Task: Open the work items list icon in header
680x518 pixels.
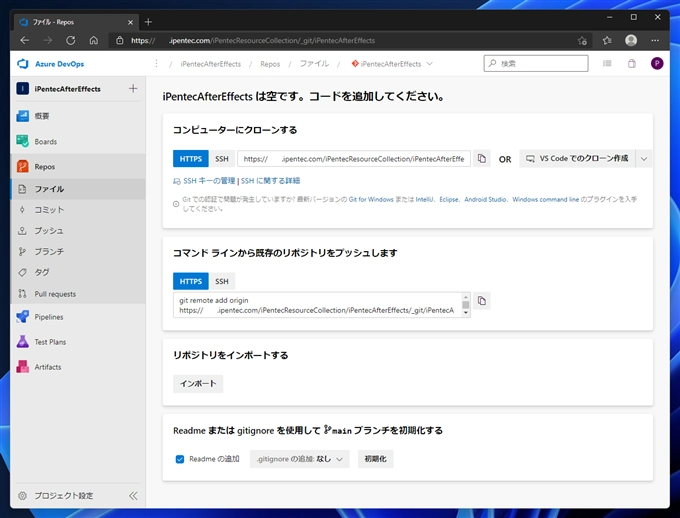Action: point(607,64)
